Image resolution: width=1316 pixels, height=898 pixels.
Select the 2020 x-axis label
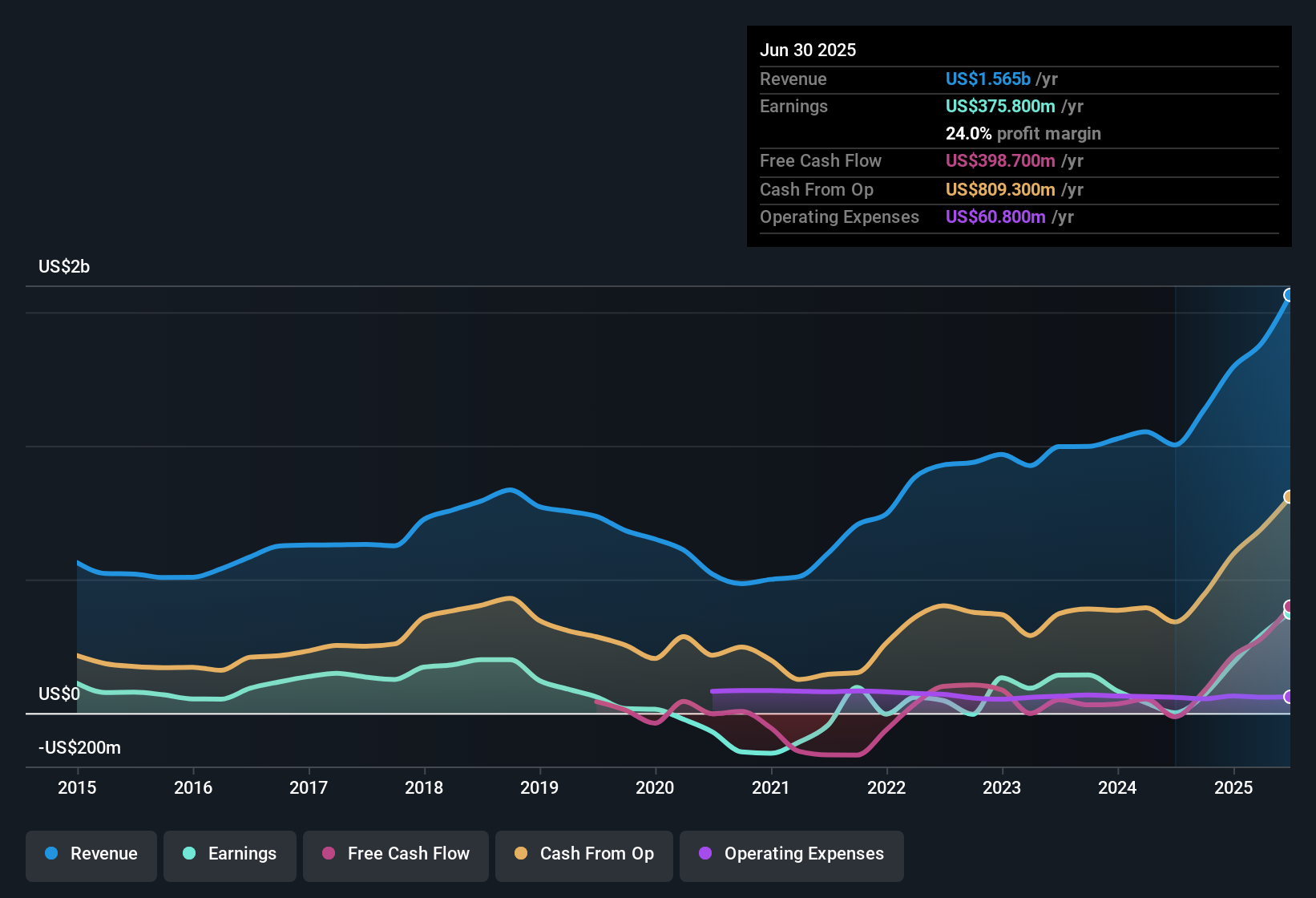point(655,787)
